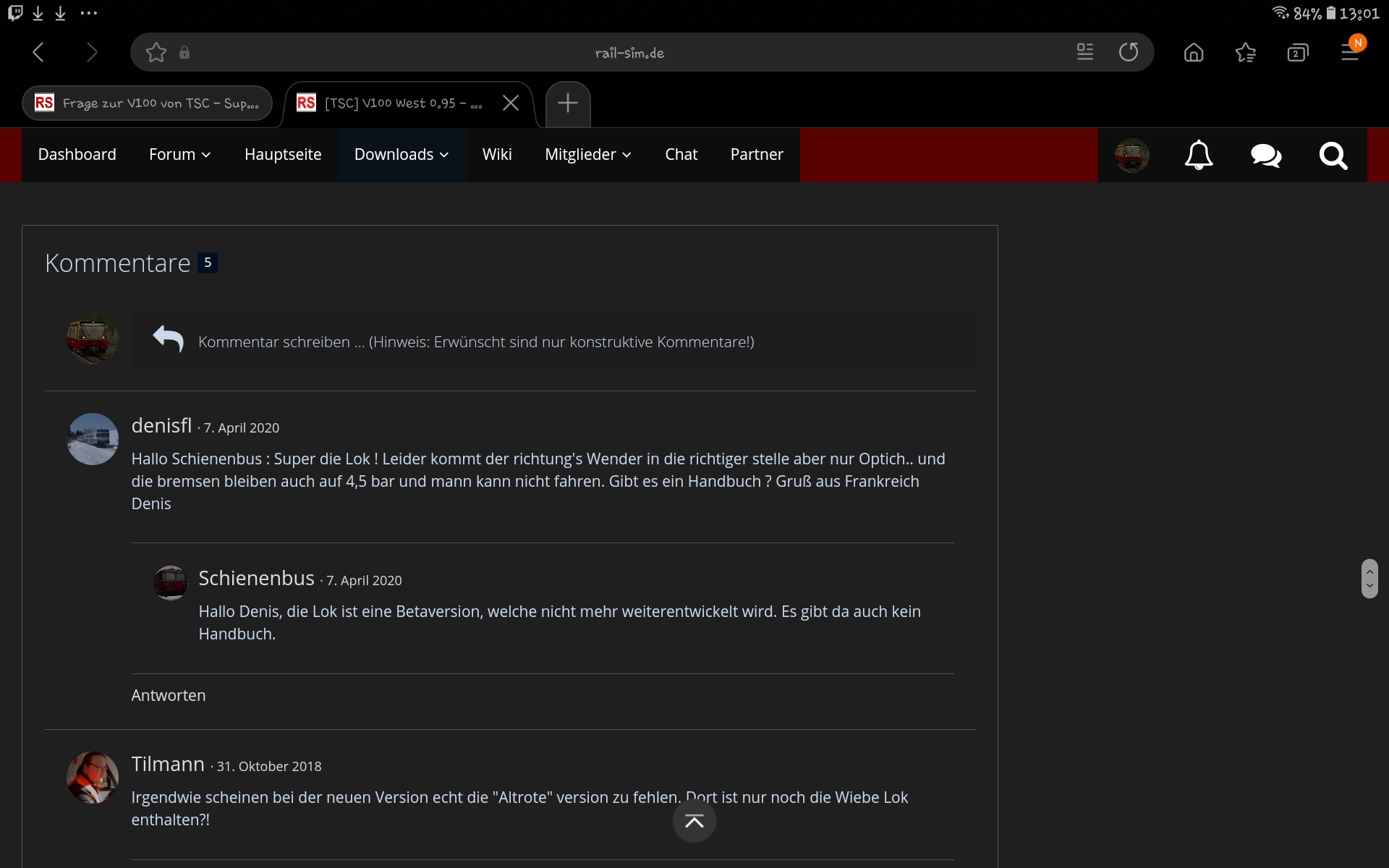Reload the page with the refresh icon

[1128, 52]
